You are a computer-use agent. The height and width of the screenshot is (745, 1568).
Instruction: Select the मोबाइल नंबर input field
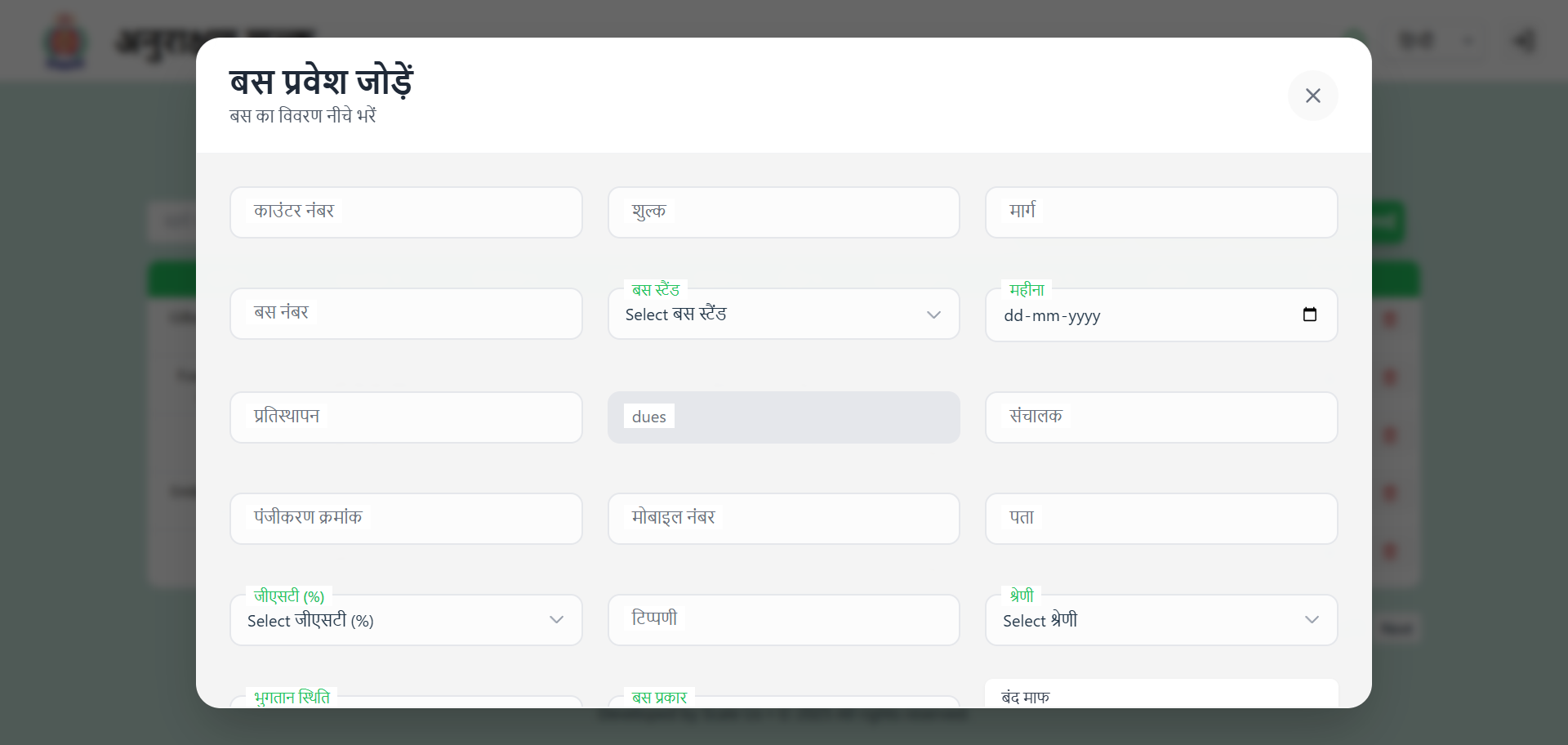tap(782, 519)
